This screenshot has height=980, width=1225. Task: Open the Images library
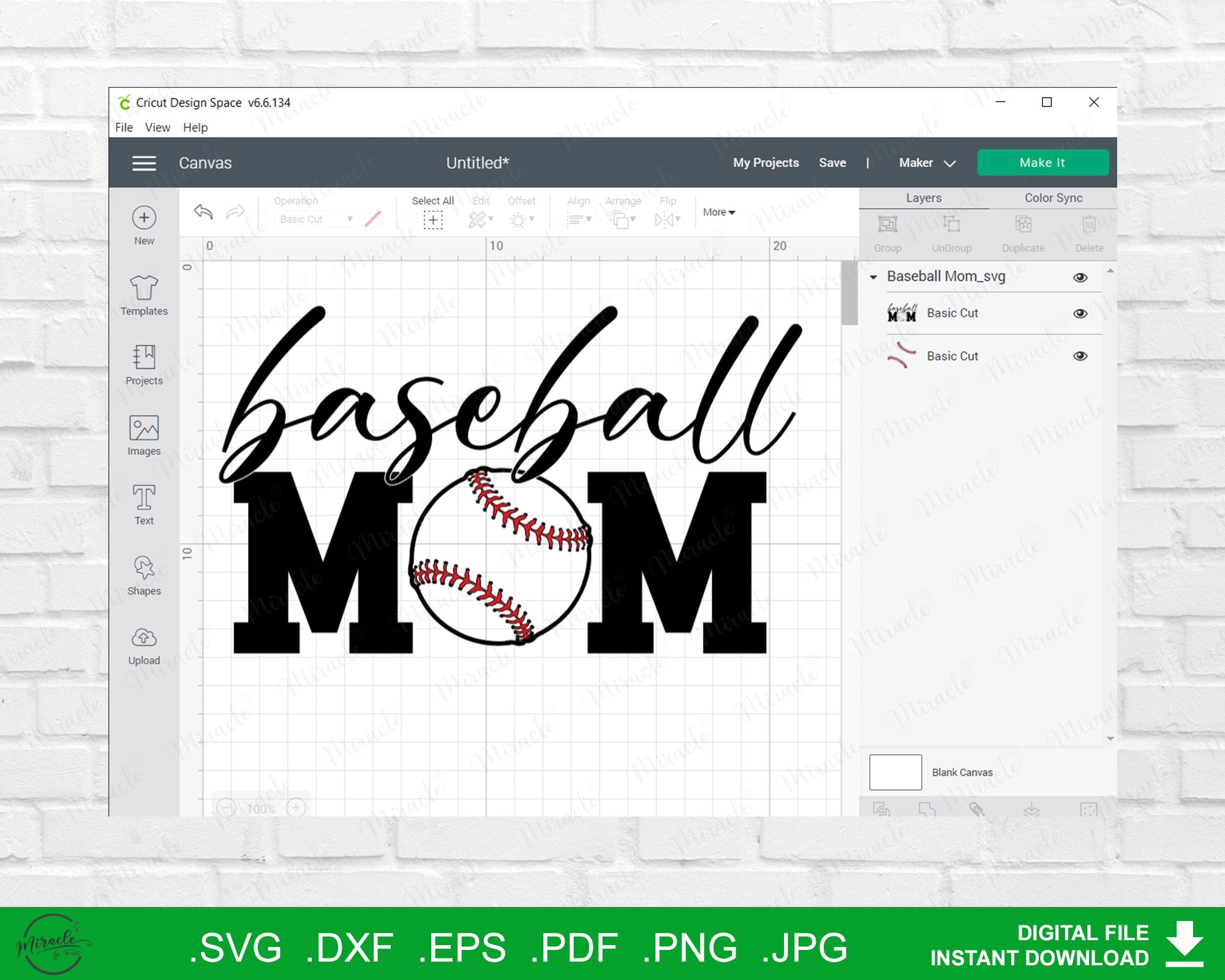click(x=144, y=435)
